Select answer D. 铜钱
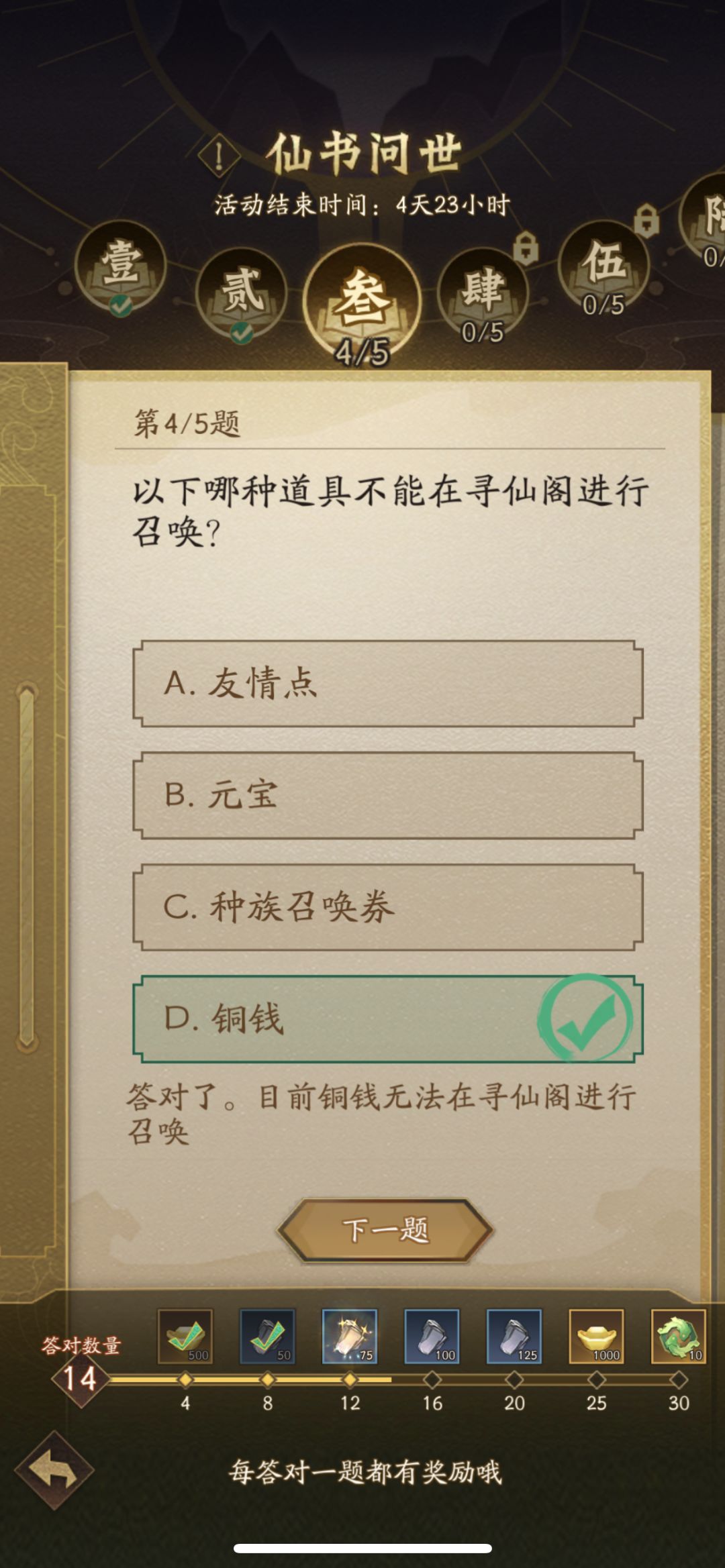 (x=387, y=1018)
